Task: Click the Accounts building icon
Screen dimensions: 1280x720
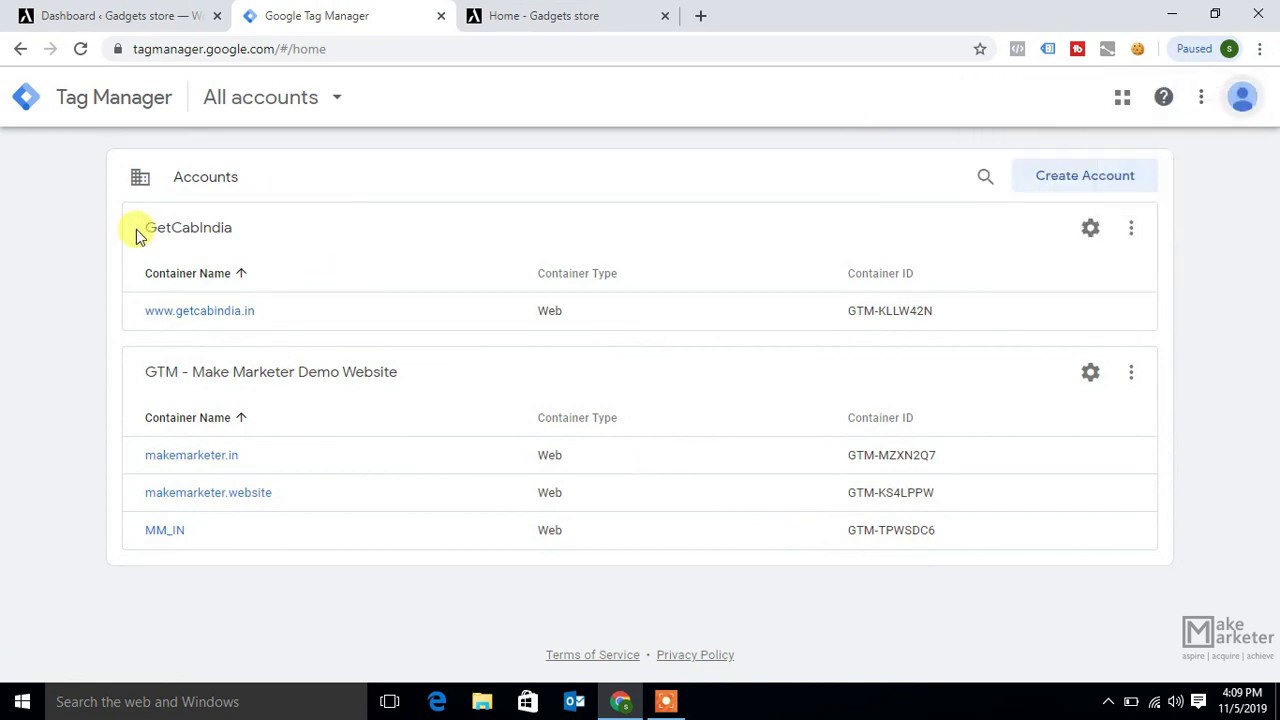Action: (x=140, y=177)
